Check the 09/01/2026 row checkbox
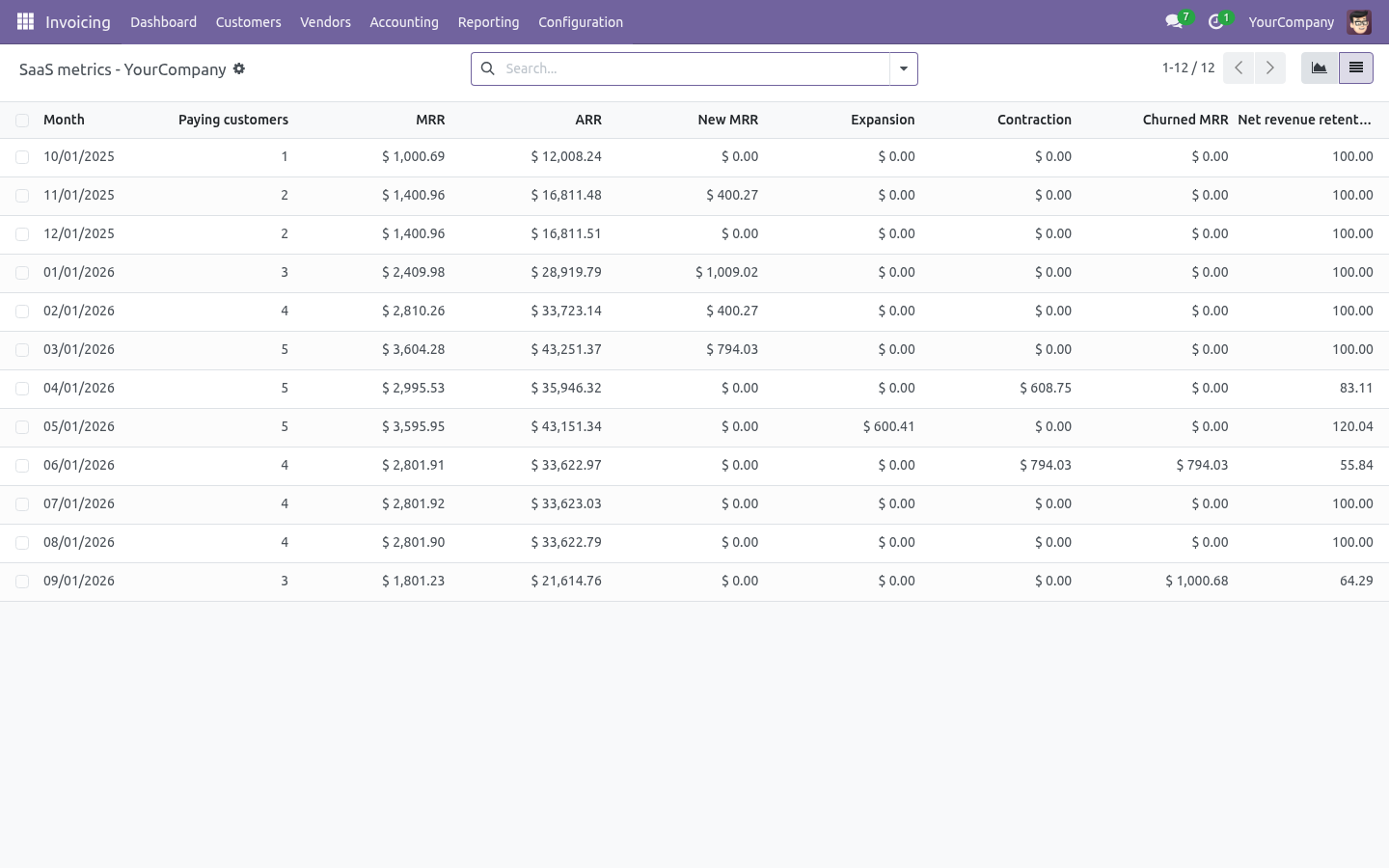 [x=22, y=582]
